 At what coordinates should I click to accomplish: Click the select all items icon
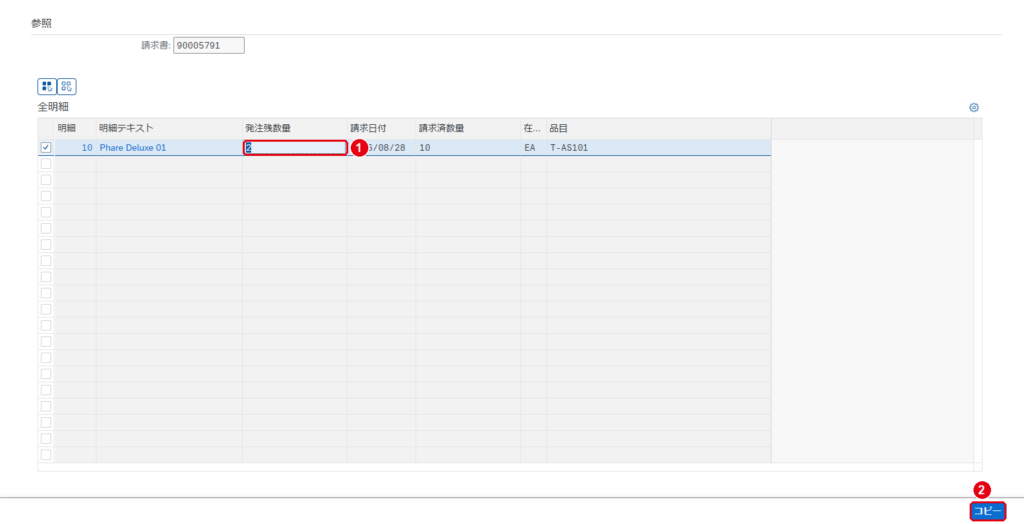(46, 86)
